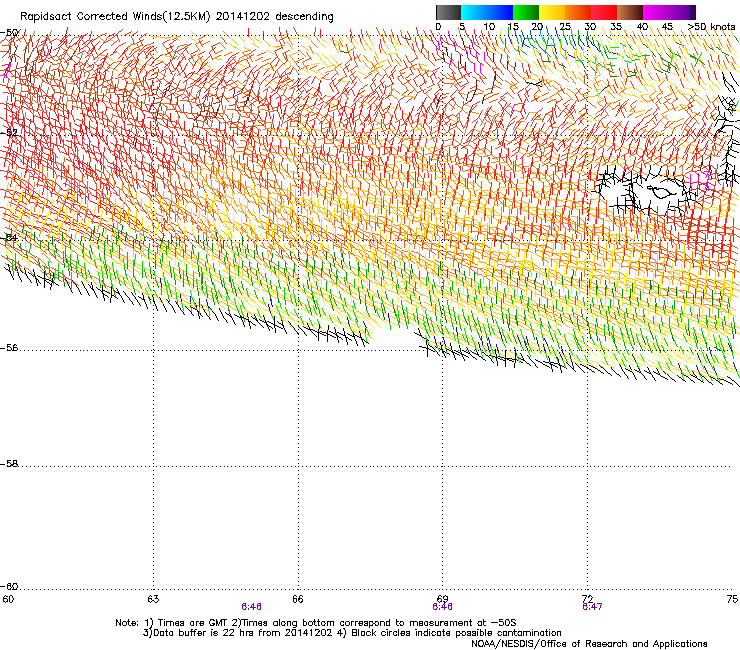
Task: Click the '25' legend scale label
Action: pos(565,27)
